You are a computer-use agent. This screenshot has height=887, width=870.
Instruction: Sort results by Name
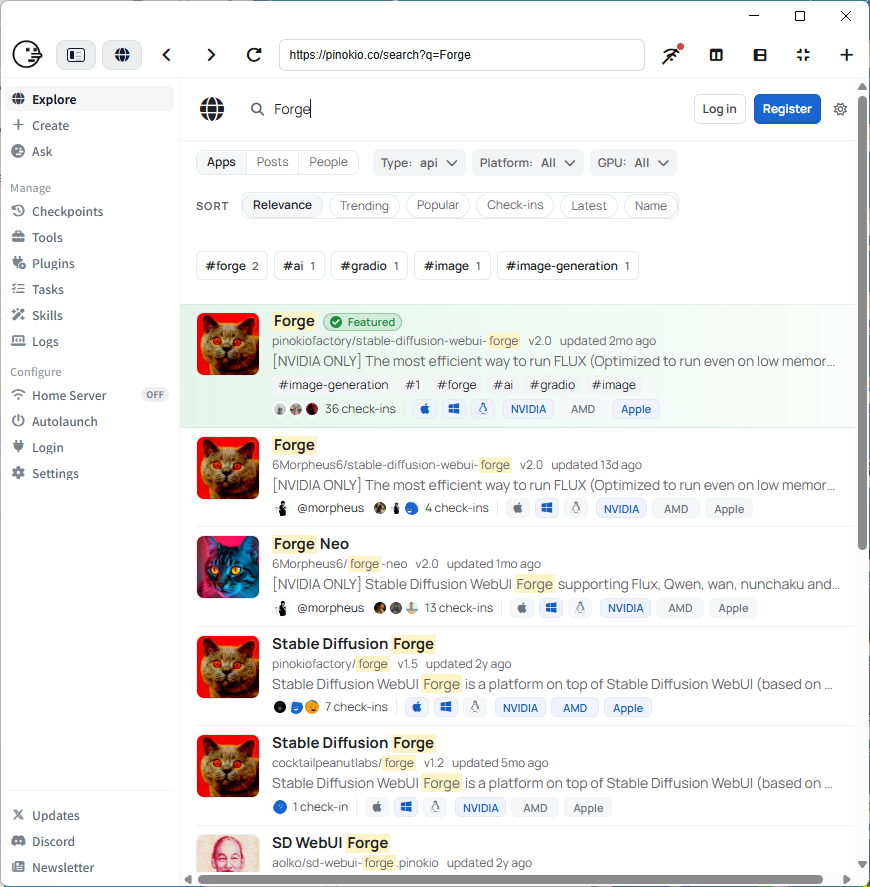651,205
